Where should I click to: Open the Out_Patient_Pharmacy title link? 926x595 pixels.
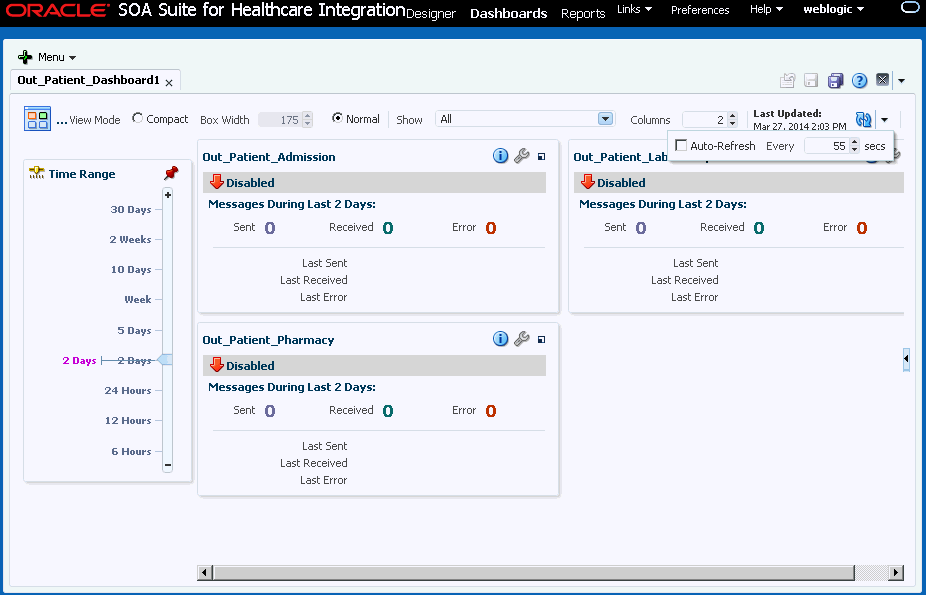[x=268, y=340]
